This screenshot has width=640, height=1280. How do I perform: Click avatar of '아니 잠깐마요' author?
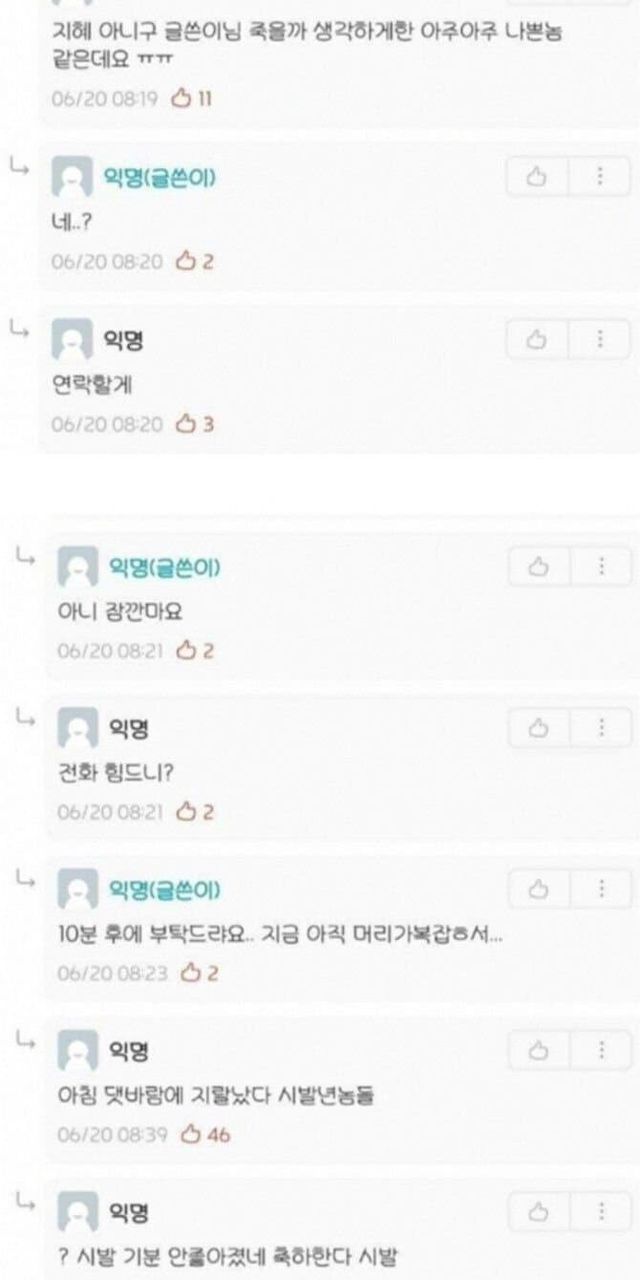(78, 567)
